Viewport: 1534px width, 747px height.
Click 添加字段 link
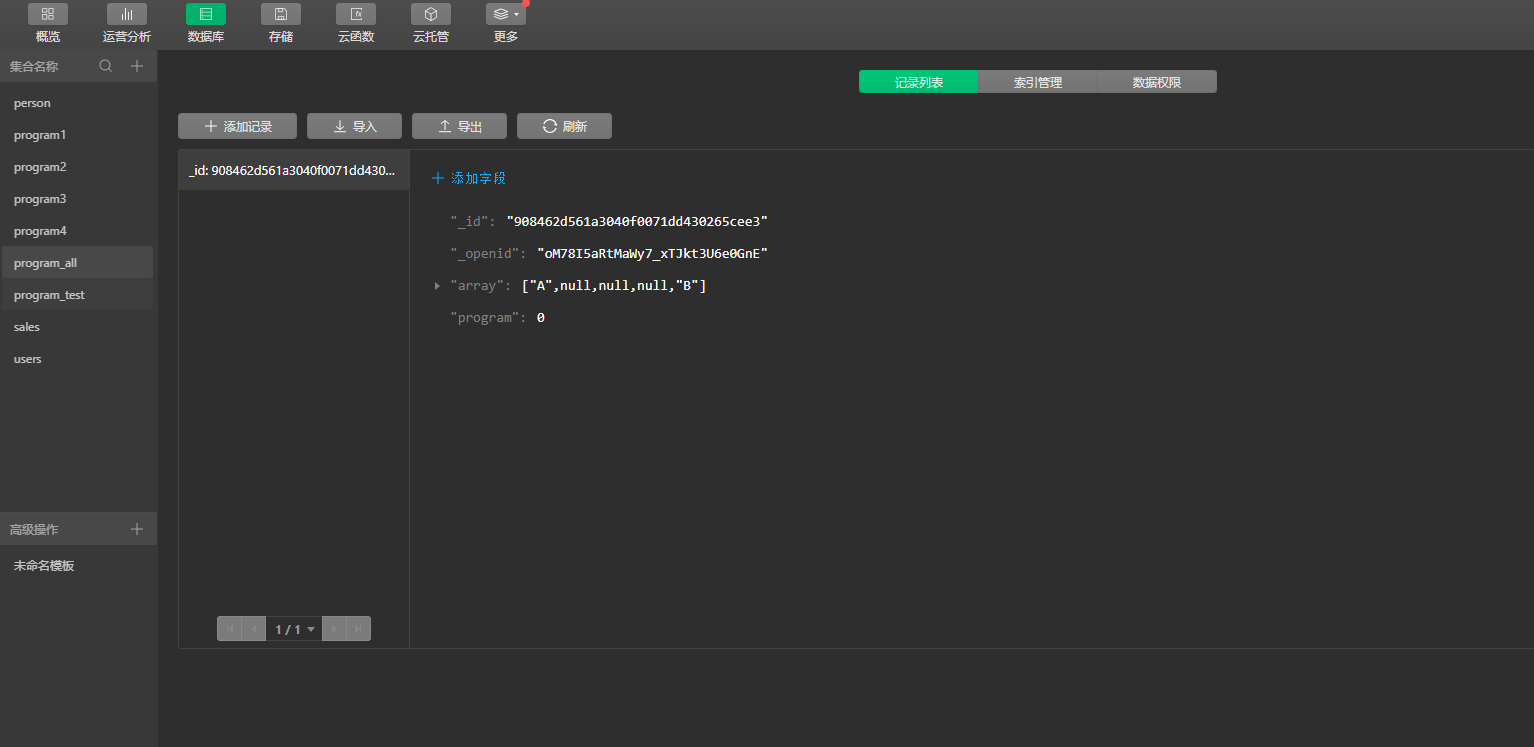click(x=469, y=178)
